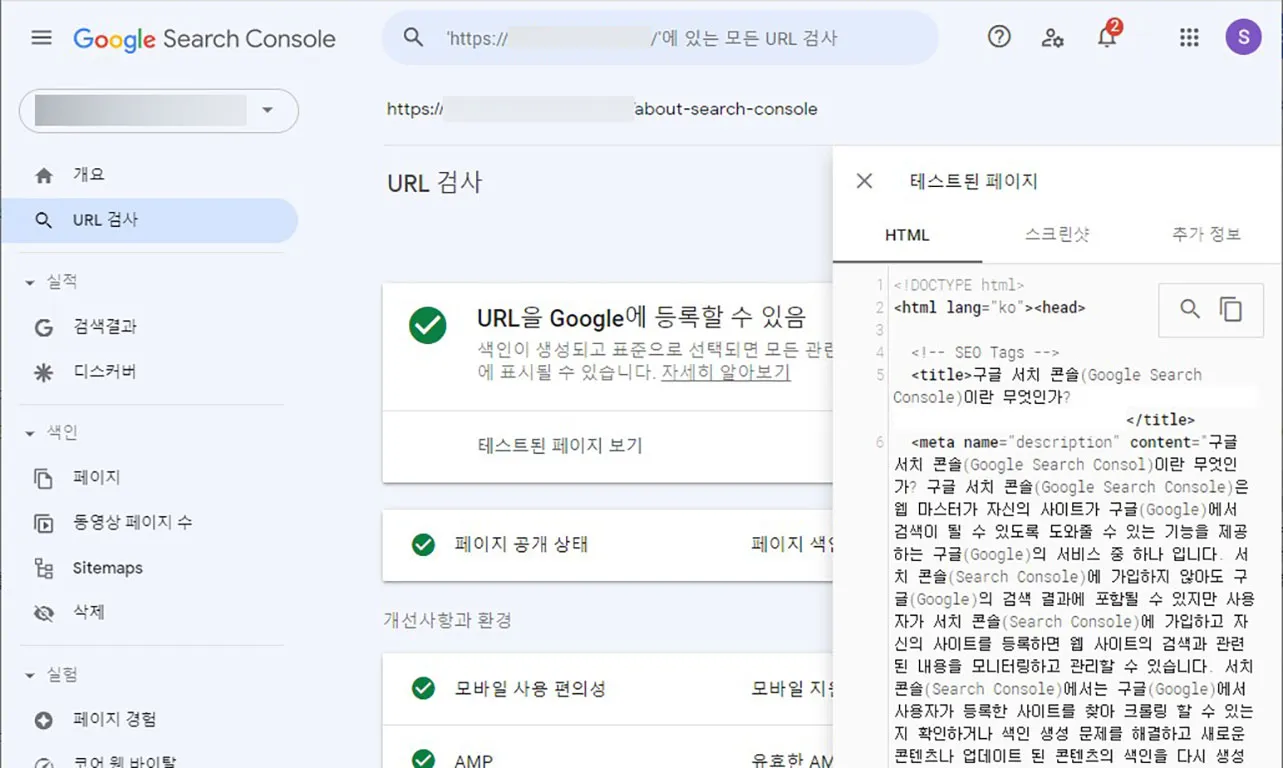Expand the 모바일 사용 편의성 row
Screen dimensions: 1283x768
click(x=608, y=689)
